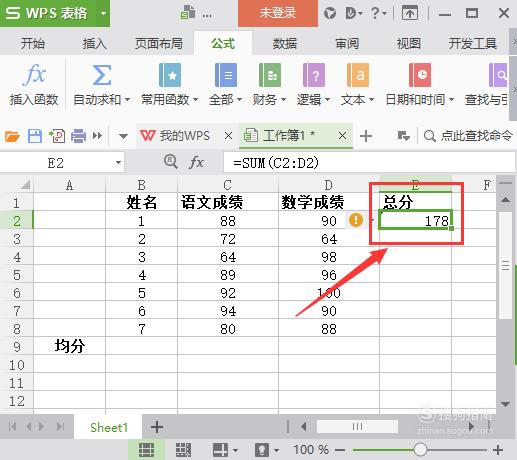517x460 pixels.
Task: Open the Common Functions star book icon
Action: coord(170,75)
